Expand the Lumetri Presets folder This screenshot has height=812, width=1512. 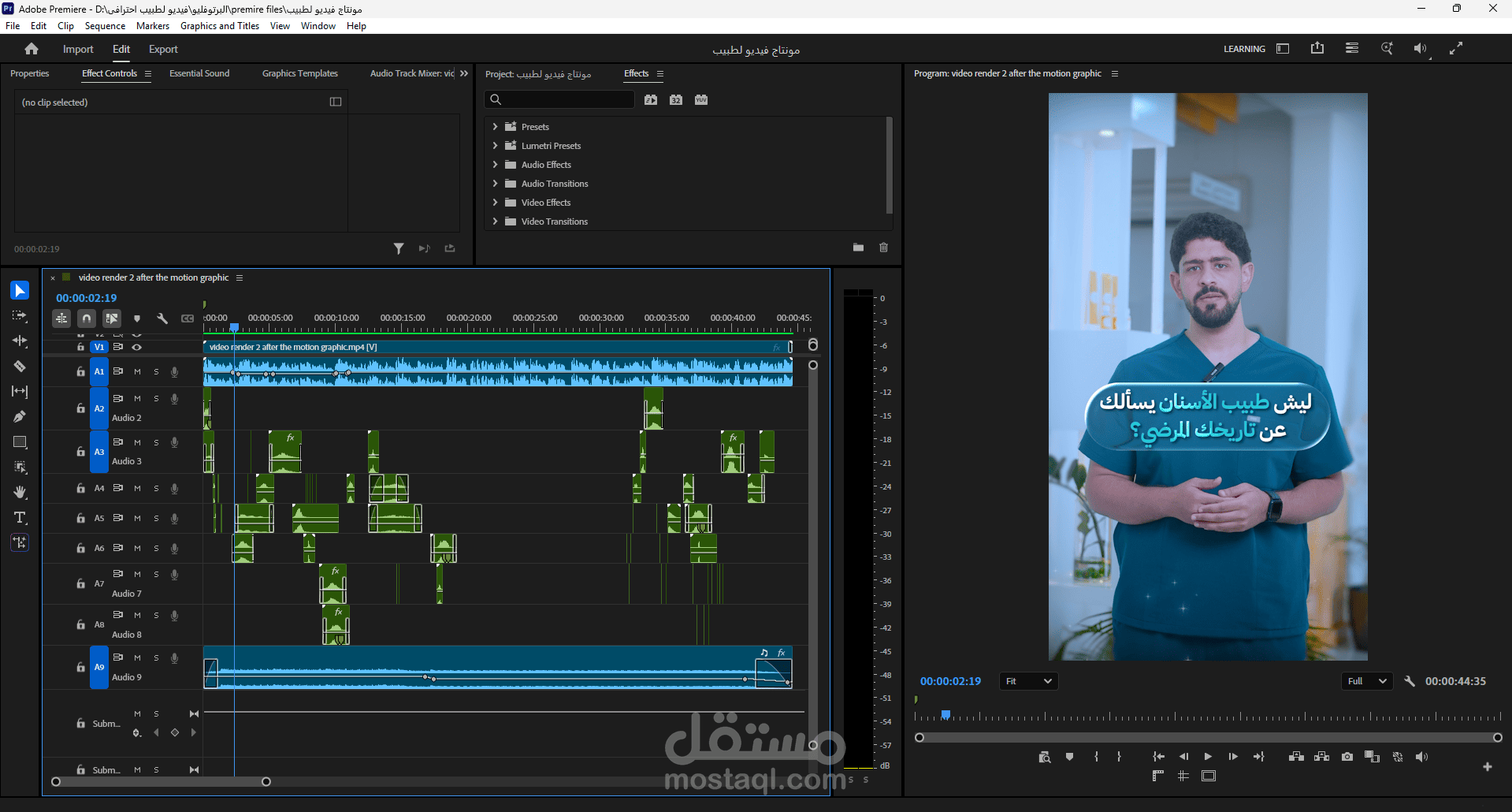point(495,145)
